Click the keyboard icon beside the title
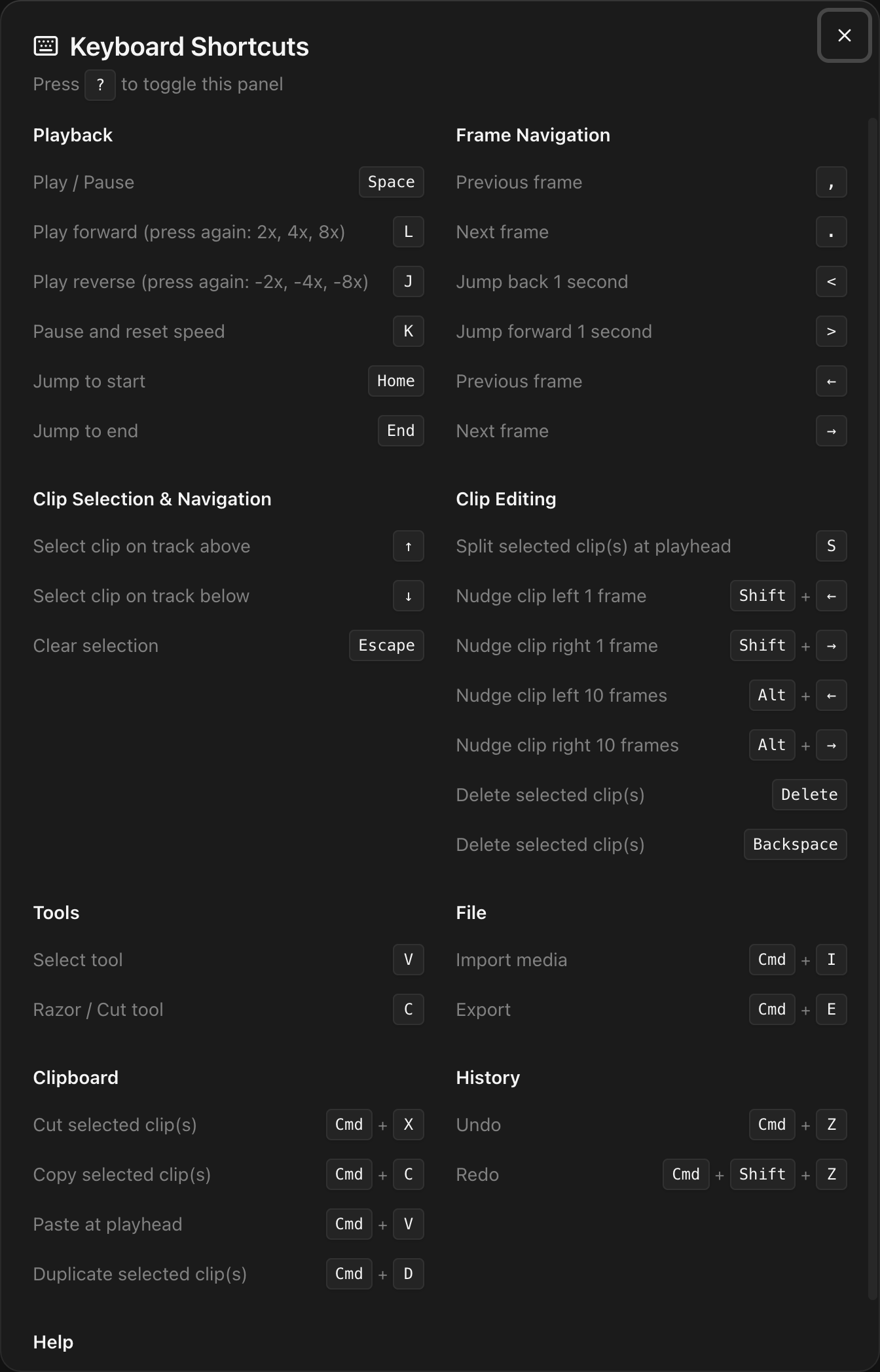The width and height of the screenshot is (880, 1372). click(46, 46)
